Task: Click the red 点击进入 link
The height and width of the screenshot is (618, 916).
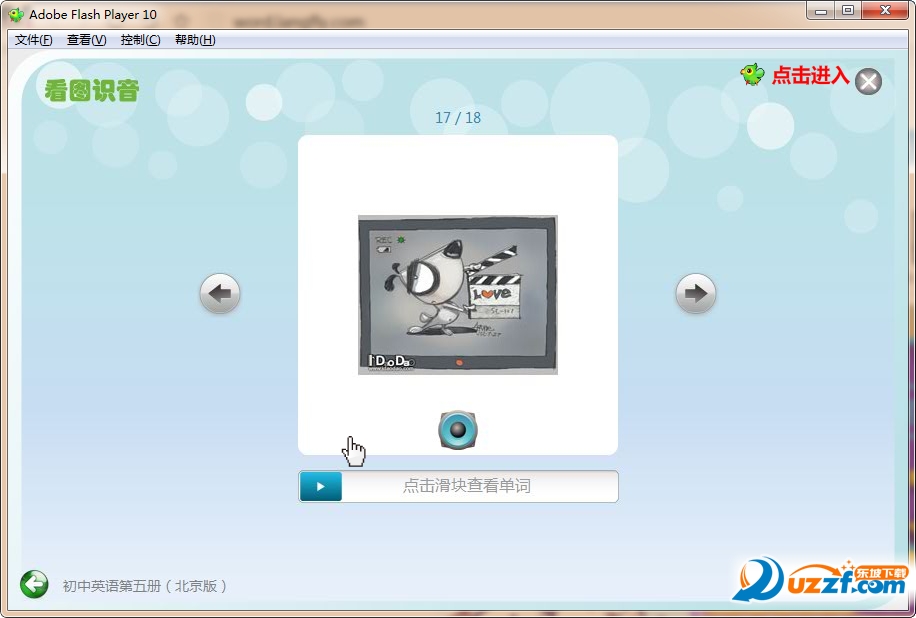Action: (x=810, y=75)
